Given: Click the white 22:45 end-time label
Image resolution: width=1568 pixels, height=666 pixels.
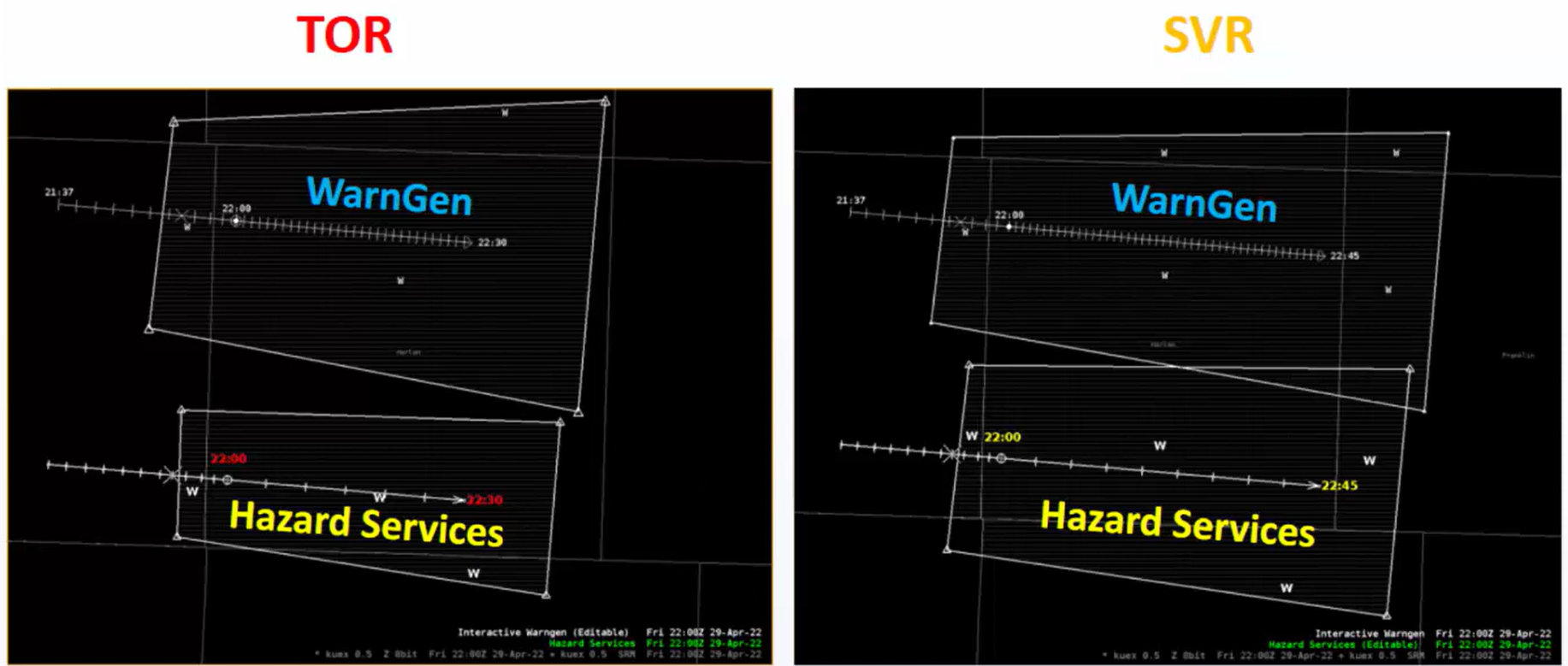Looking at the screenshot, I should point(1345,256).
